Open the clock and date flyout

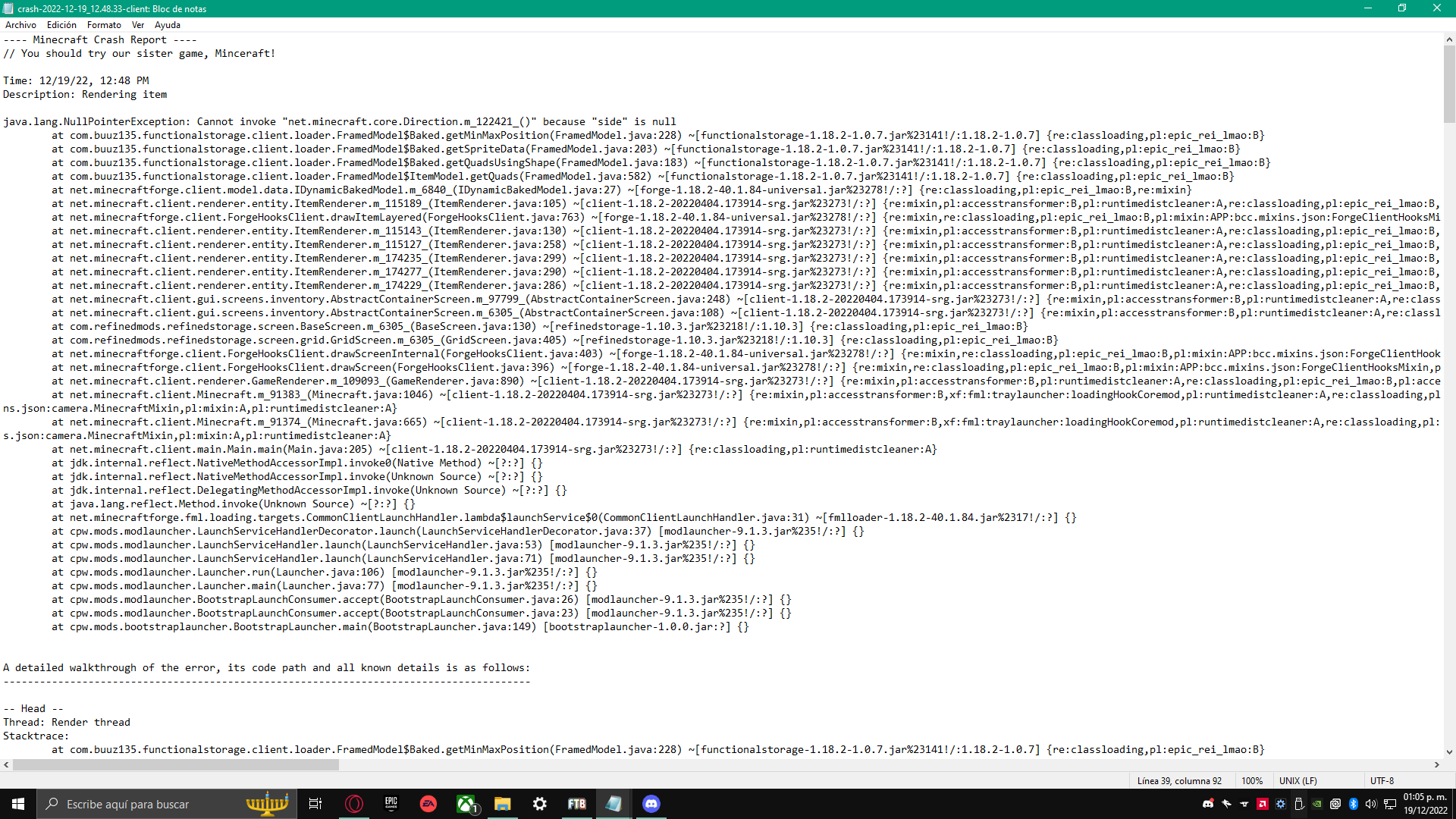(x=1425, y=804)
